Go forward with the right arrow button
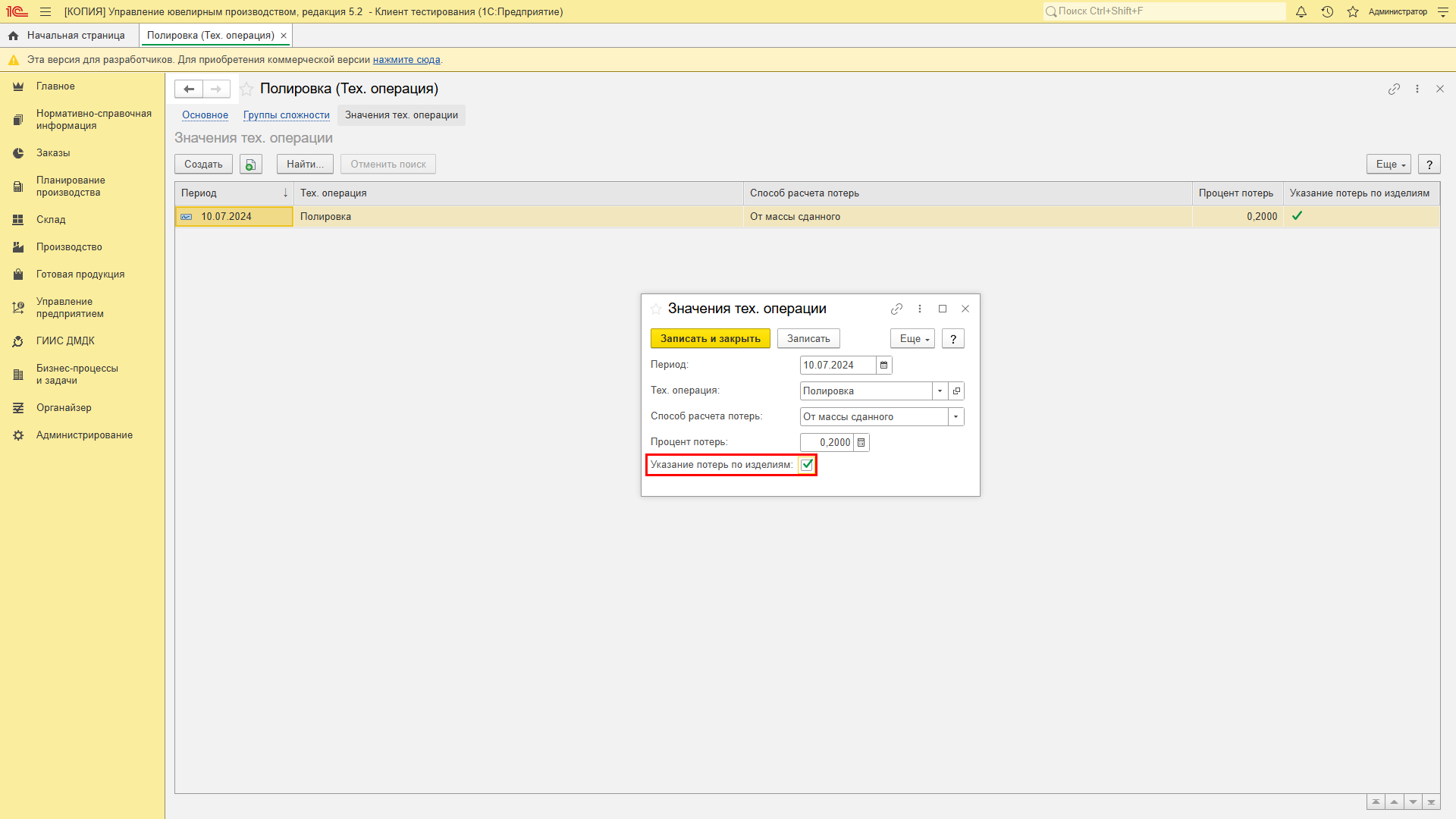The height and width of the screenshot is (819, 1456). click(216, 89)
